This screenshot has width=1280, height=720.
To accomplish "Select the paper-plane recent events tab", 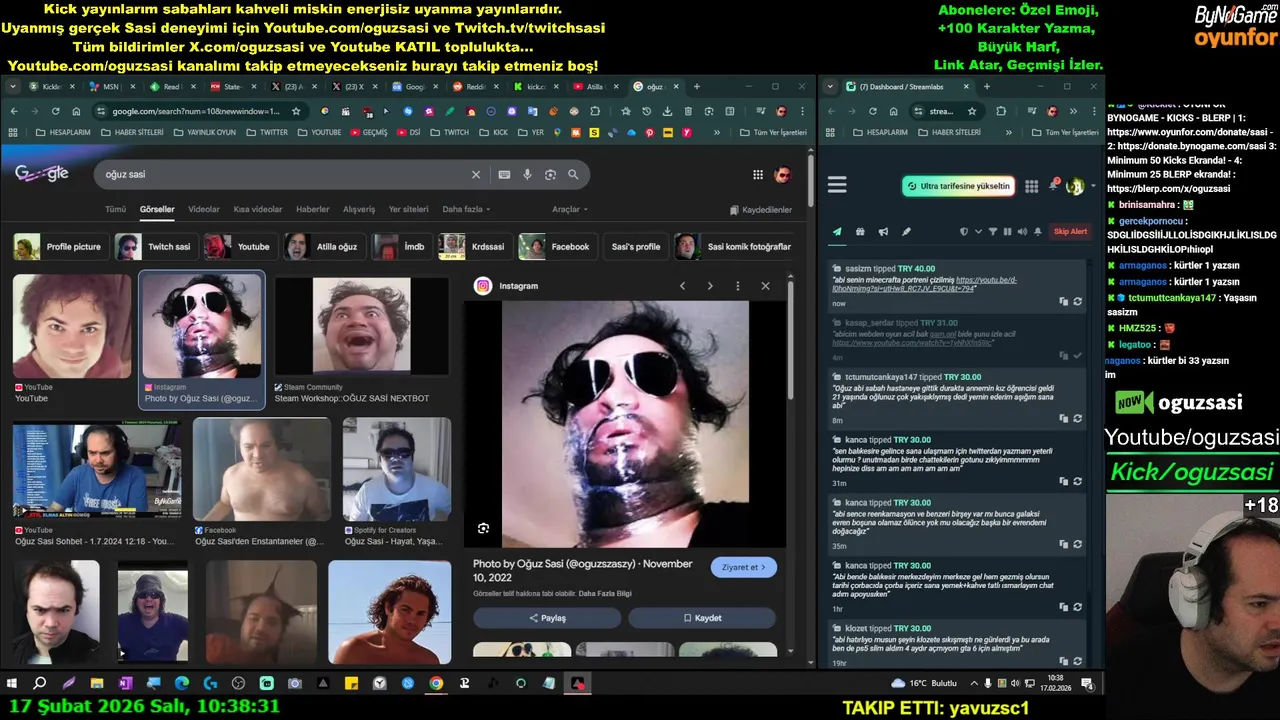I will [837, 231].
